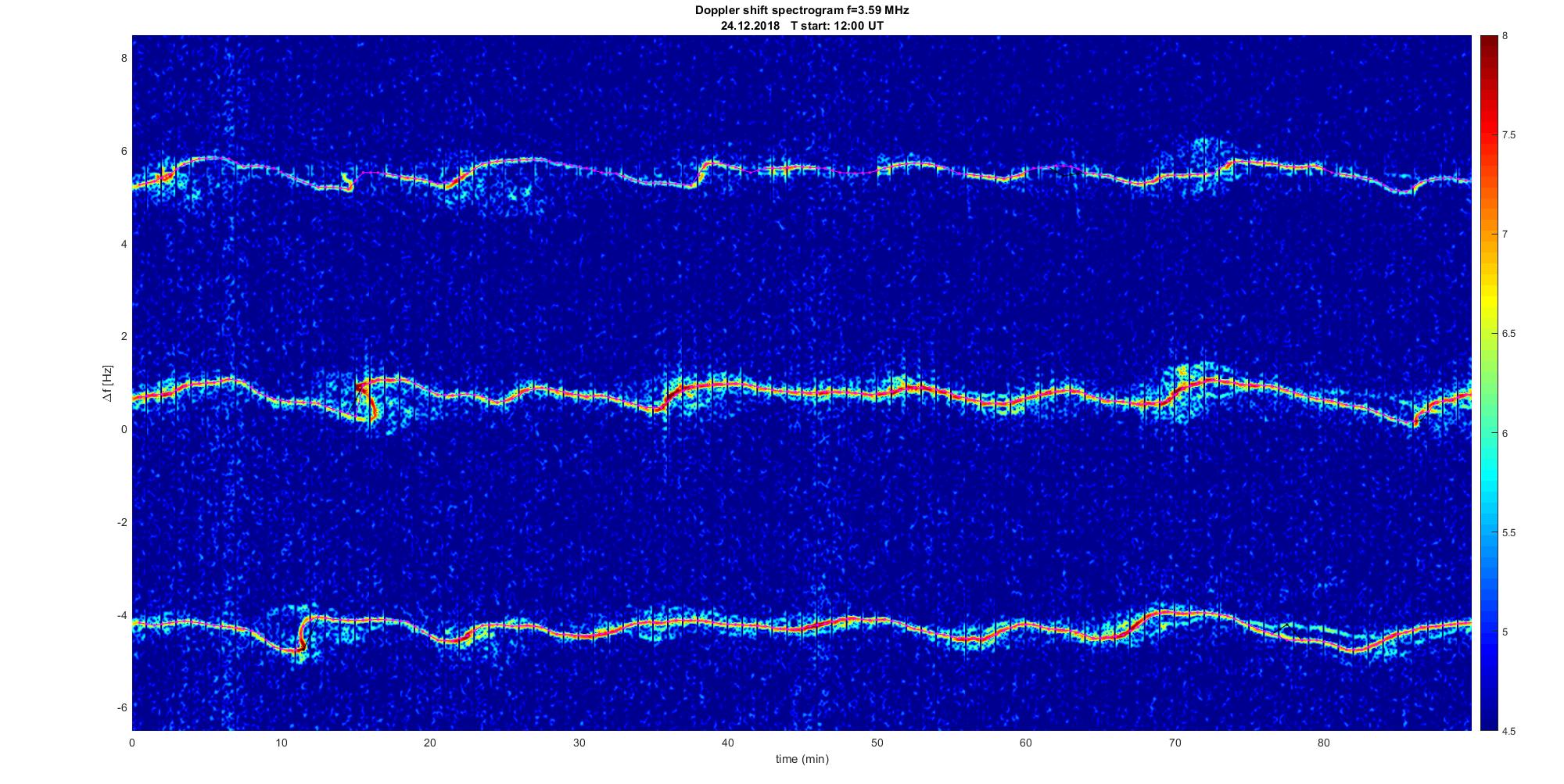Click the x-axis tick label '10'
1564x784 pixels.
pos(282,743)
